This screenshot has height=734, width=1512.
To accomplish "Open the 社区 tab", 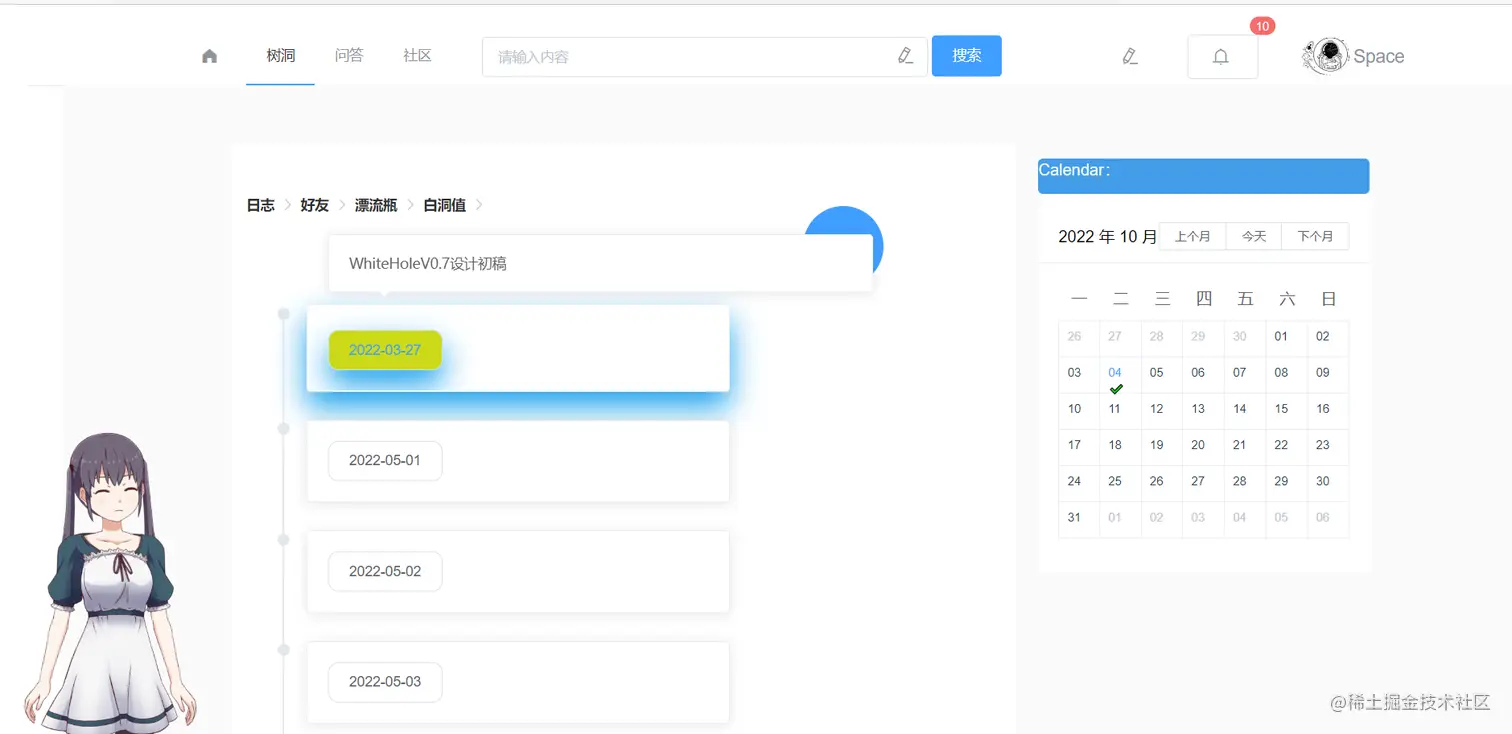I will 417,56.
